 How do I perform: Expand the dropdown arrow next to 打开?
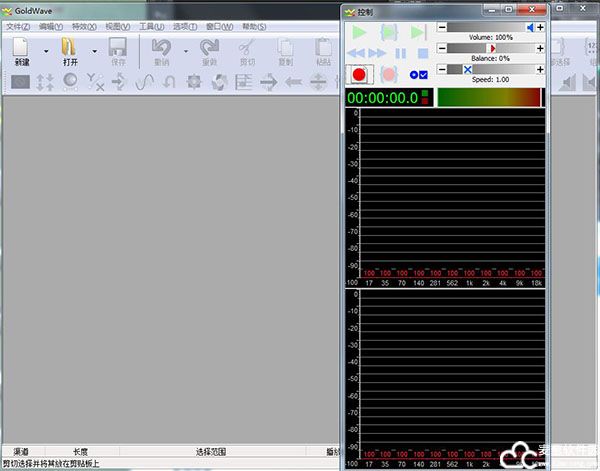tap(94, 50)
